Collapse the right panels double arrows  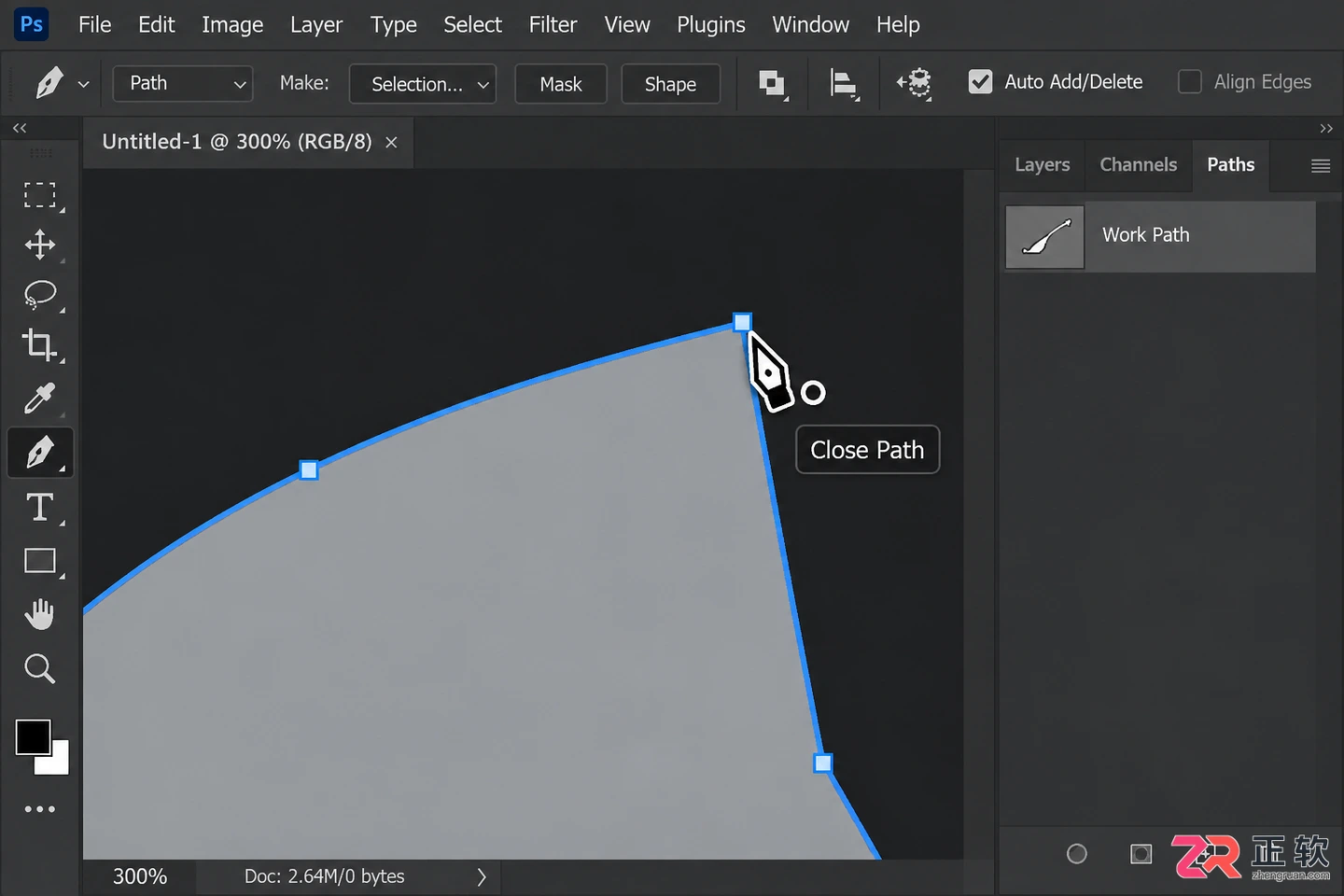(x=1326, y=129)
